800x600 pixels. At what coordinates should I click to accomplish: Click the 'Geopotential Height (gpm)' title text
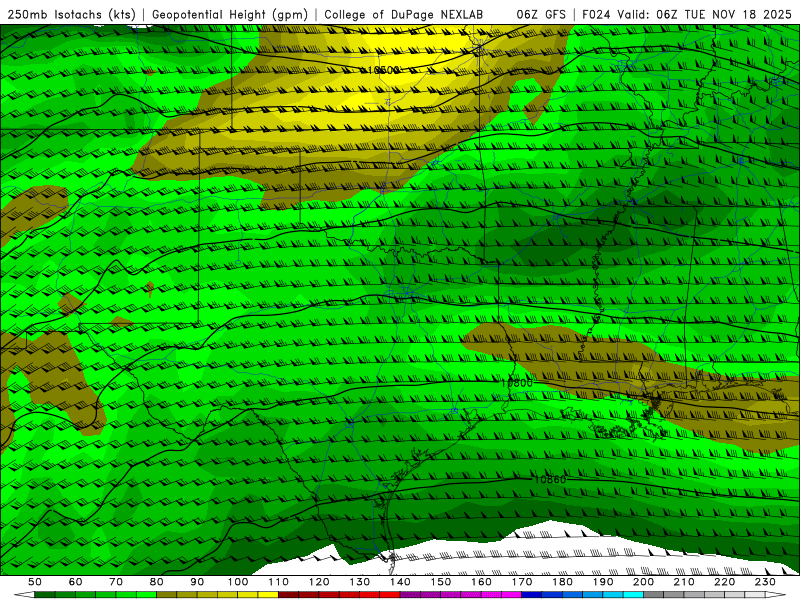point(230,15)
